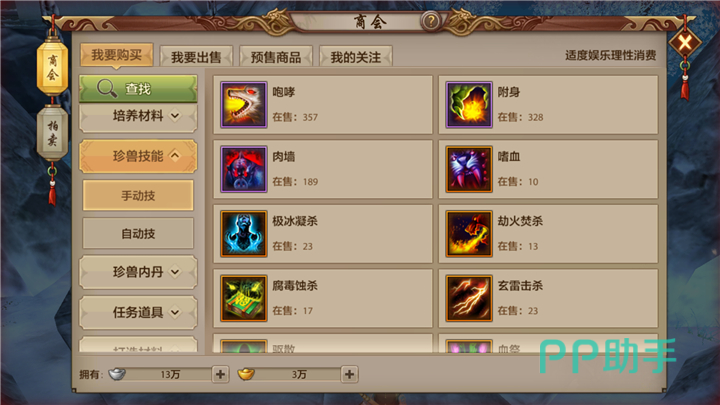Add silver with the plus button
This screenshot has width=720, height=405.
pos(220,374)
